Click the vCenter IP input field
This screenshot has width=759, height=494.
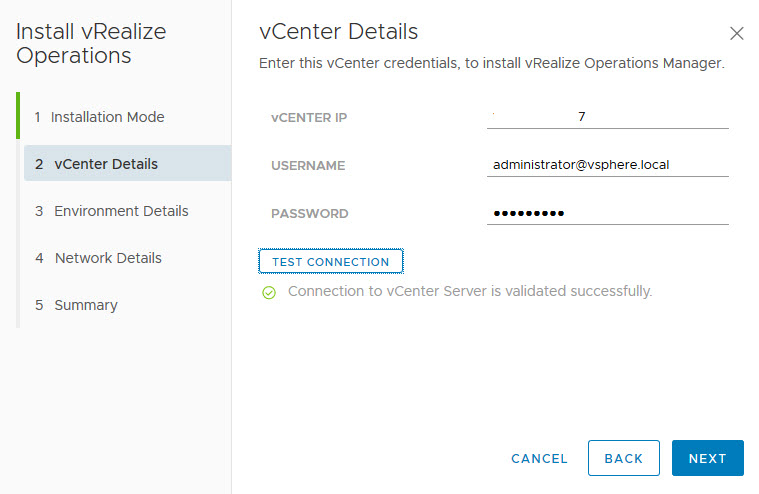point(607,117)
